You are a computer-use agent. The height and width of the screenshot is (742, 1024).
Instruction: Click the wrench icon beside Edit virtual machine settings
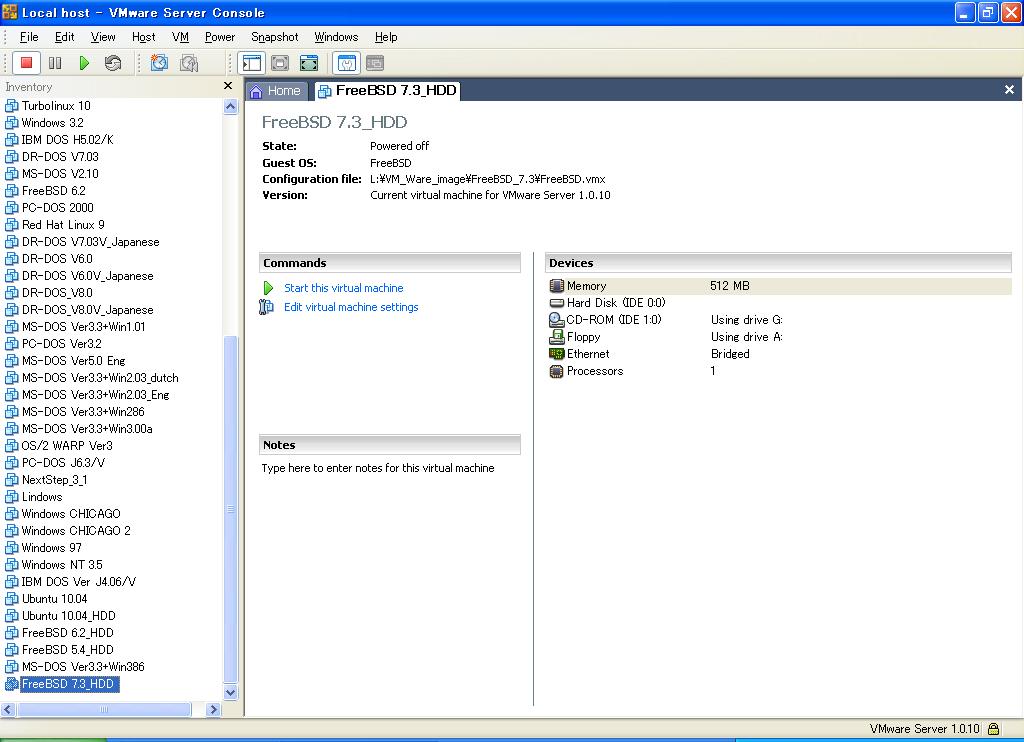point(266,307)
